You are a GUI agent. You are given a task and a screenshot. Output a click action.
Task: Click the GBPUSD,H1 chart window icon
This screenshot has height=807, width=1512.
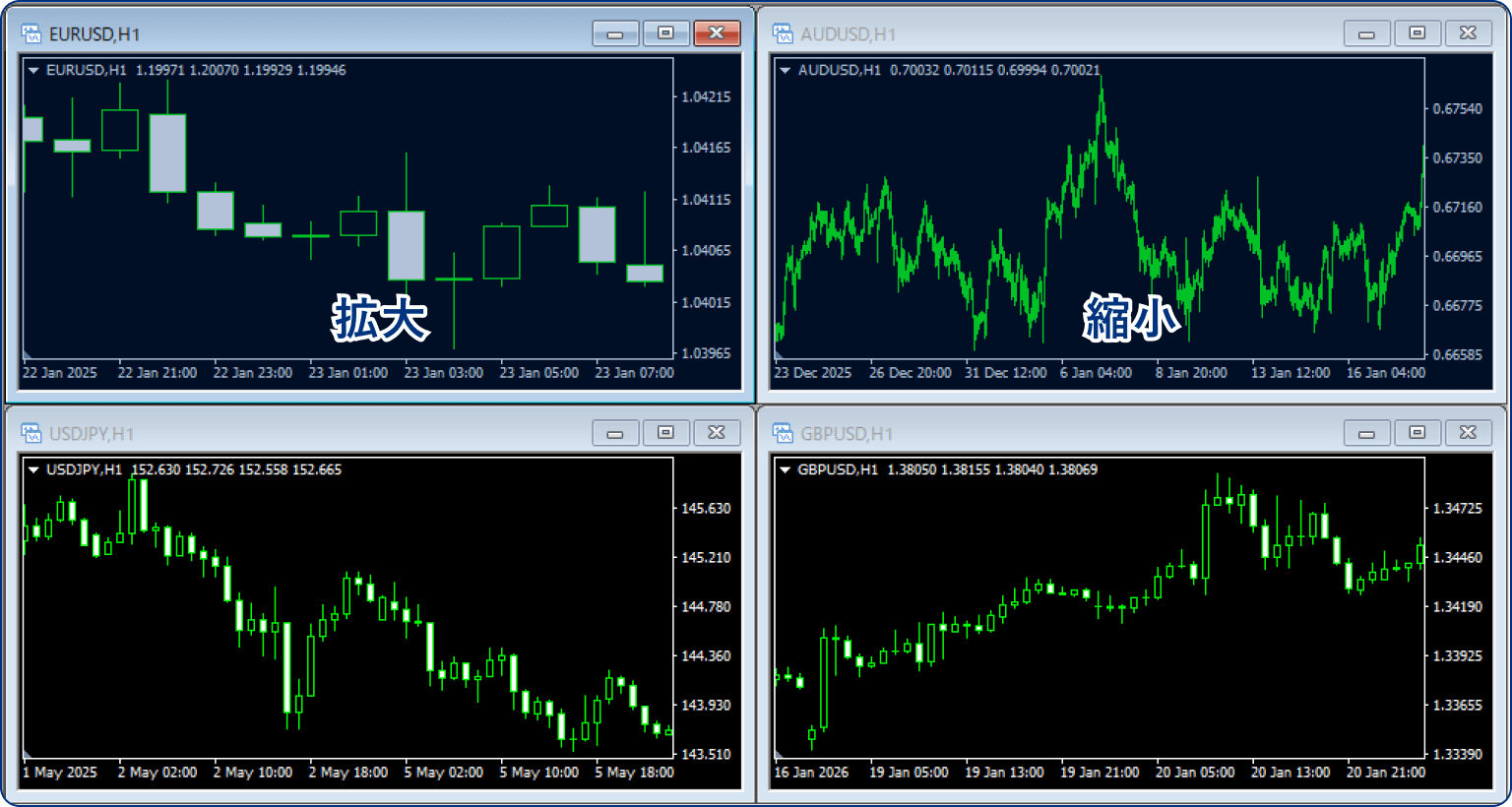(783, 434)
